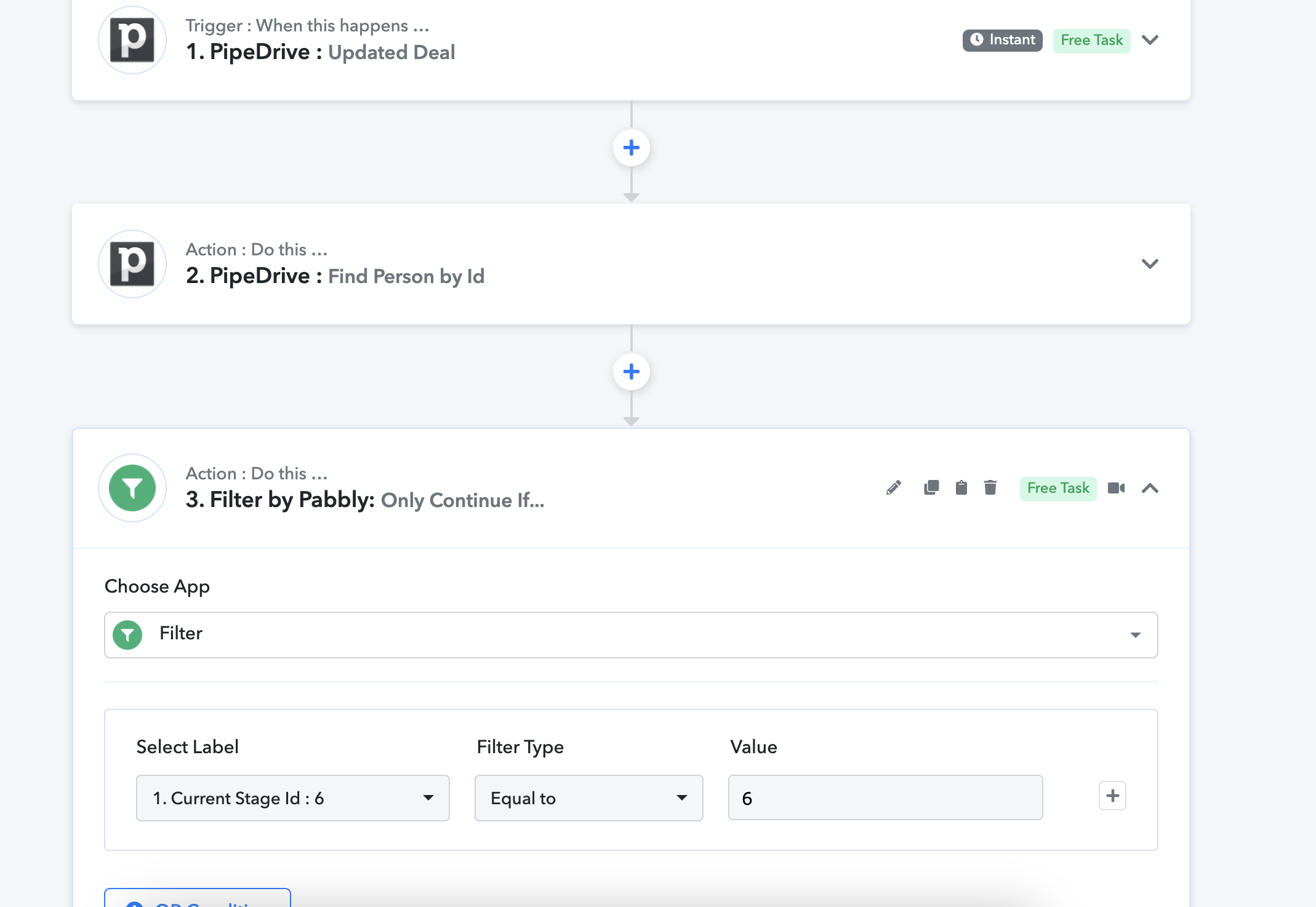
Task: Open the Filter Type dropdown set to Equal to
Action: click(589, 798)
